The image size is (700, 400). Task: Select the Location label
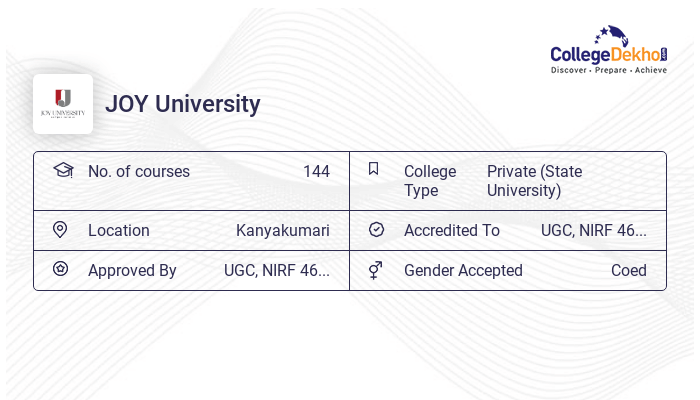[x=119, y=230]
